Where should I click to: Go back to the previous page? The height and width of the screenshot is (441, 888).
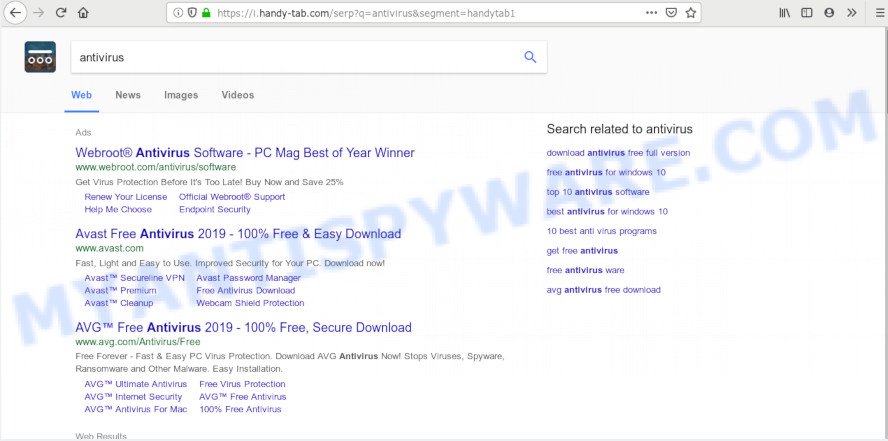click(15, 12)
